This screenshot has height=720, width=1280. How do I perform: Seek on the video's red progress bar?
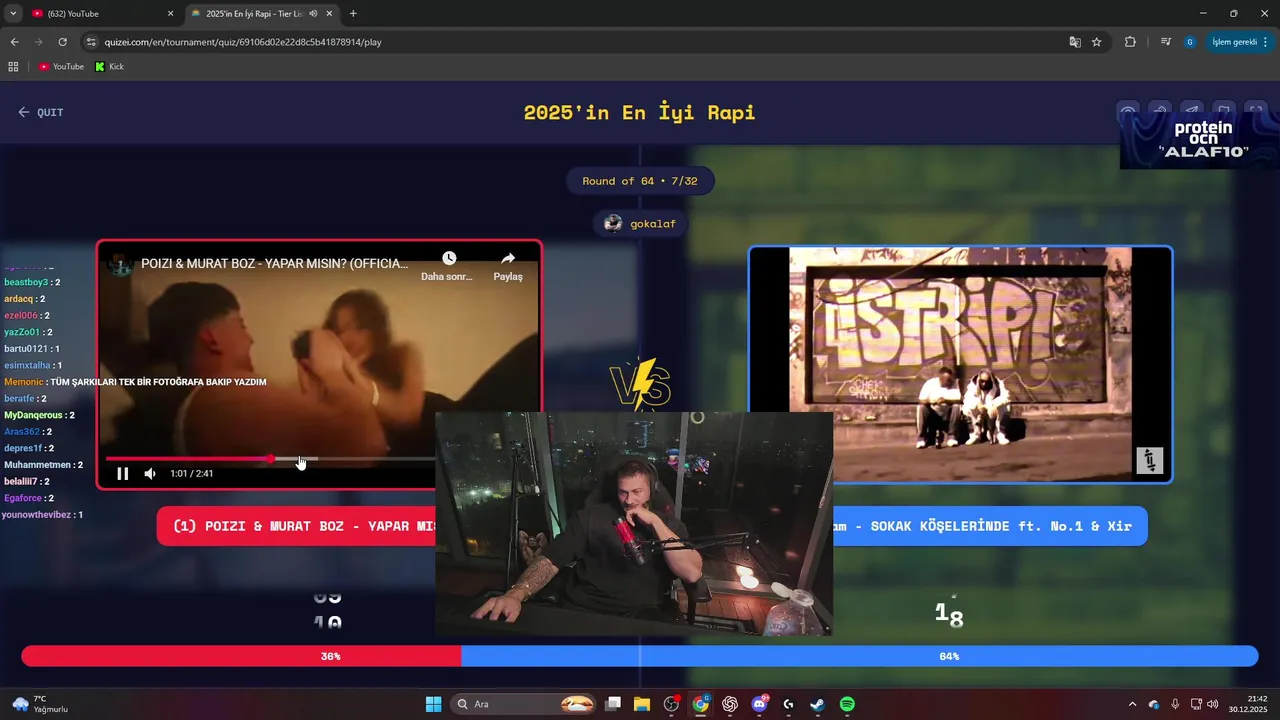click(270, 459)
